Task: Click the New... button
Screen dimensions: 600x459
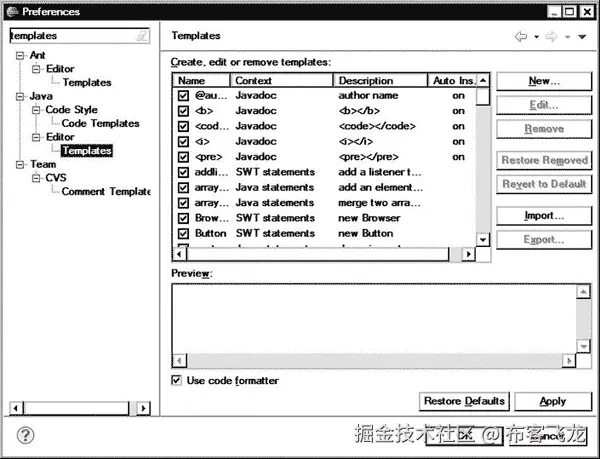Action: (x=544, y=81)
